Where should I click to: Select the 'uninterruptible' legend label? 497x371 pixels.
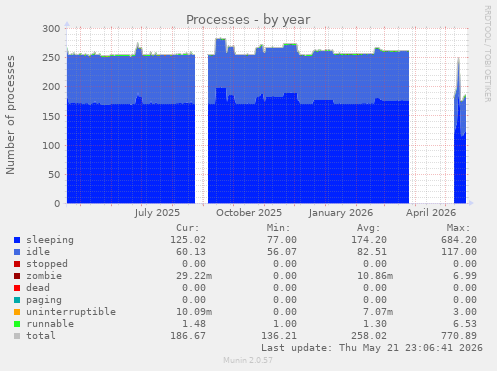tap(71, 312)
